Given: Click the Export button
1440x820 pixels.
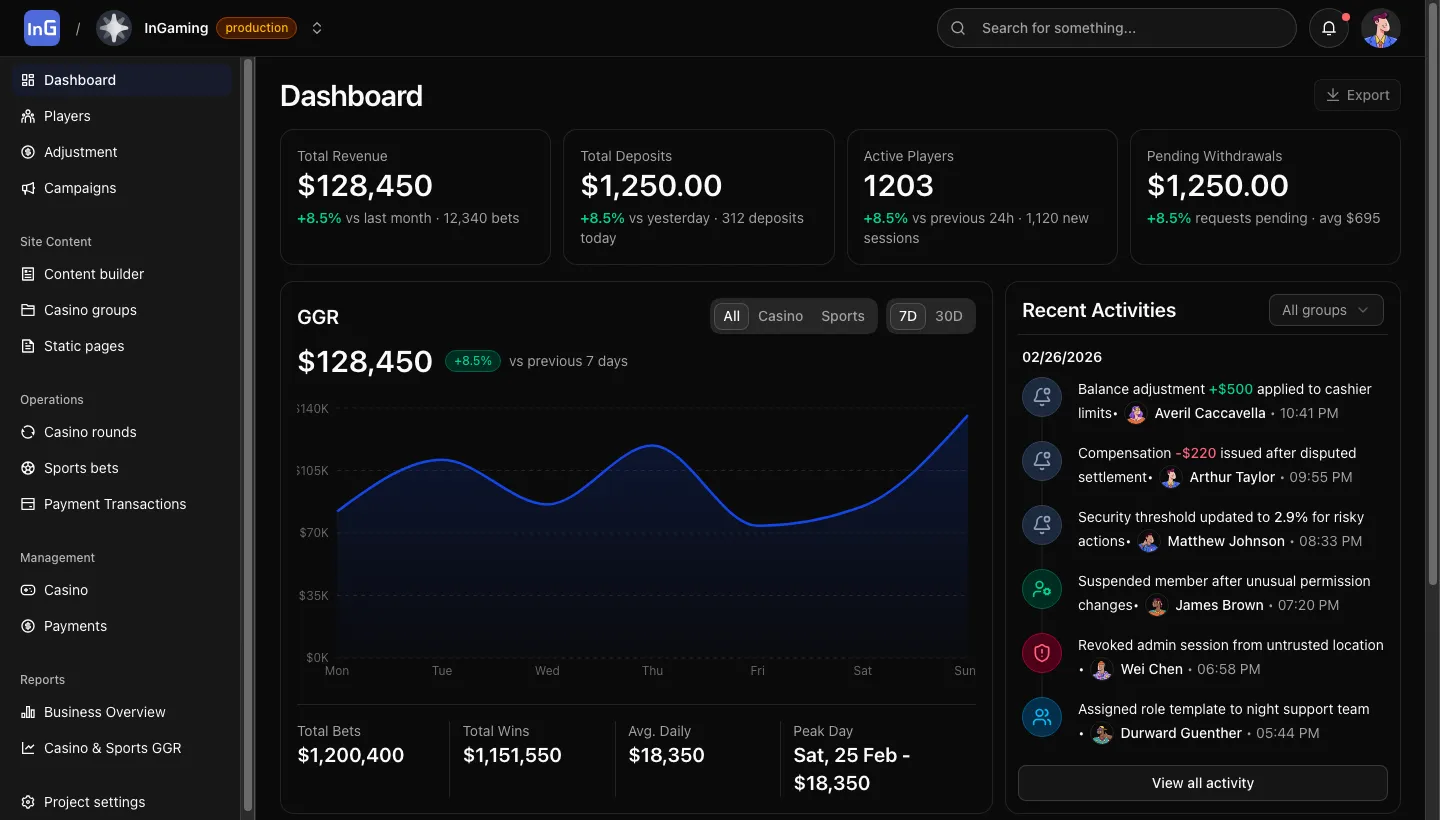Looking at the screenshot, I should pyautogui.click(x=1357, y=95).
